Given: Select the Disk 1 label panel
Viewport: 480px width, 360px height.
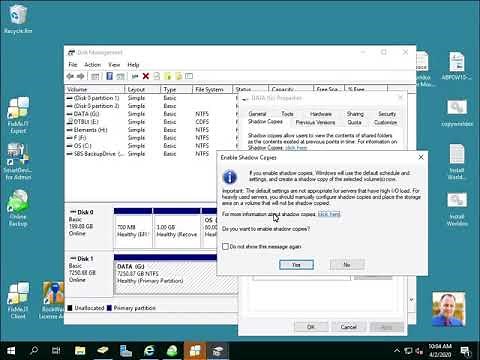Looking at the screenshot, I should (89, 274).
